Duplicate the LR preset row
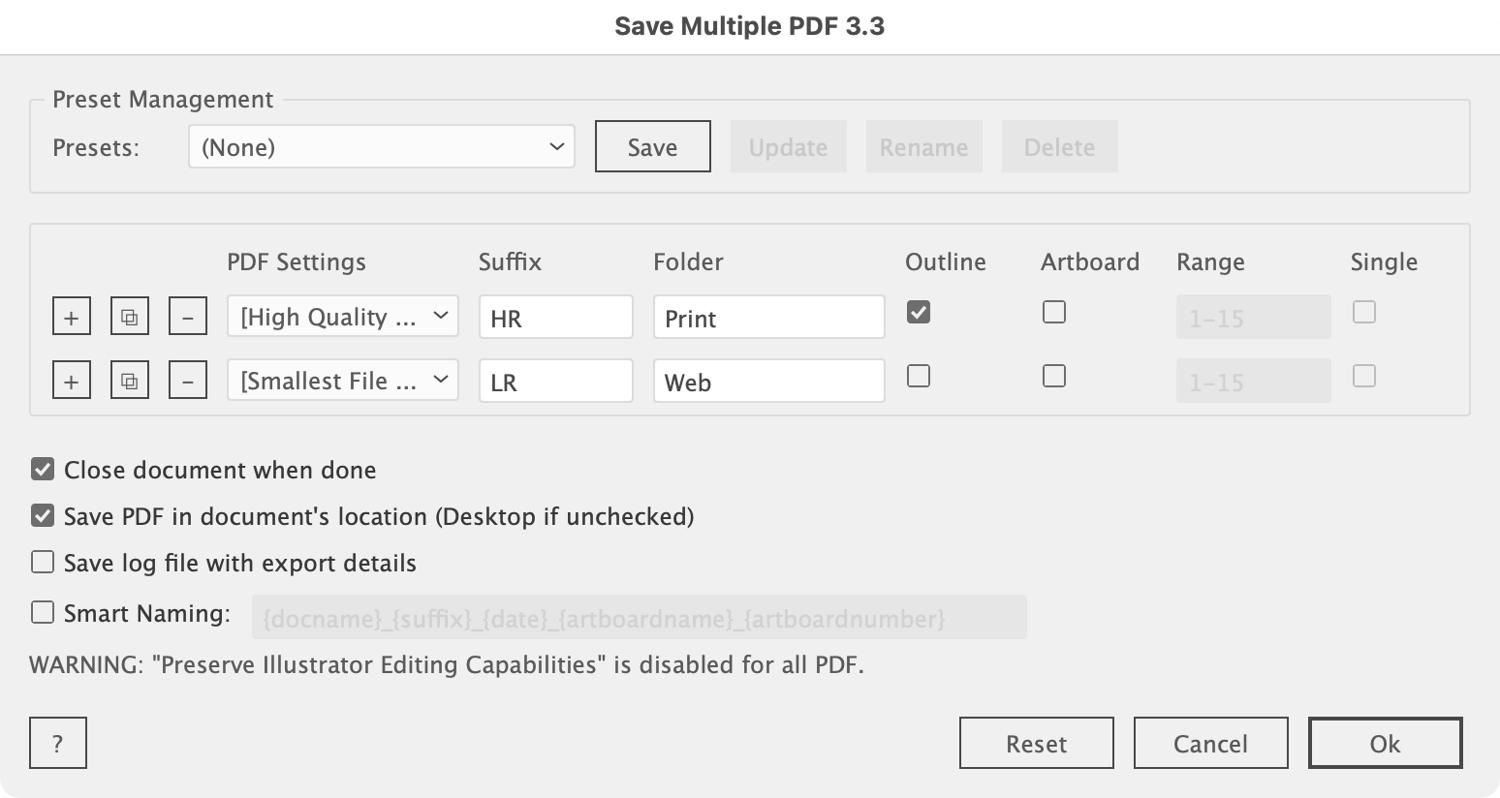 (x=129, y=381)
